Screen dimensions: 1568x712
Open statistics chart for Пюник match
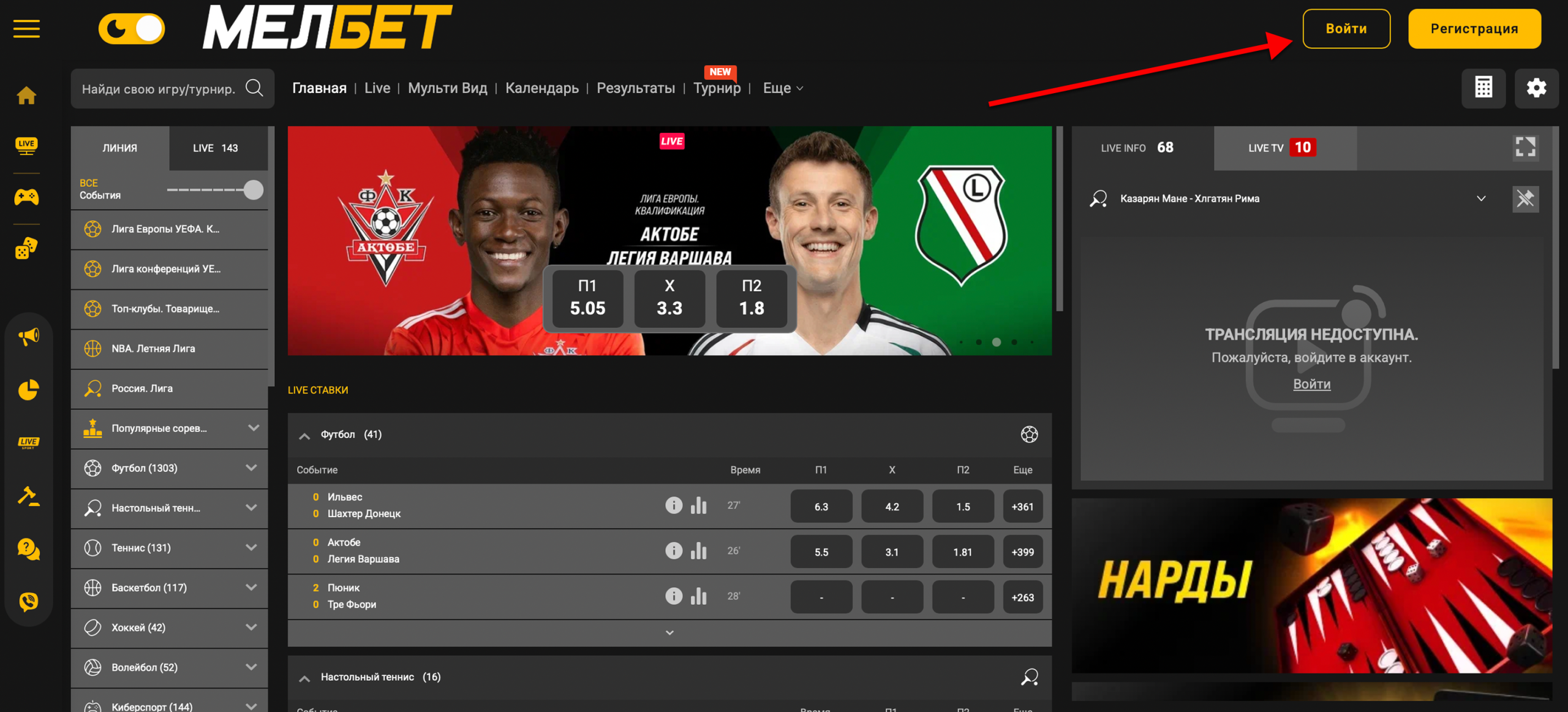pyautogui.click(x=699, y=596)
